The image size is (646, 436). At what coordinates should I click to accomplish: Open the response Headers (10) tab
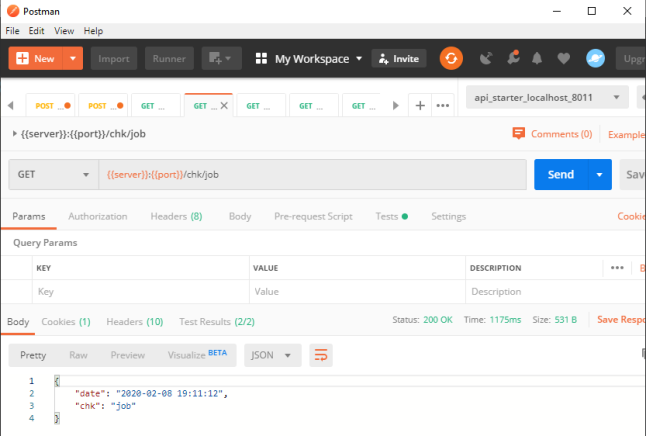(135, 321)
